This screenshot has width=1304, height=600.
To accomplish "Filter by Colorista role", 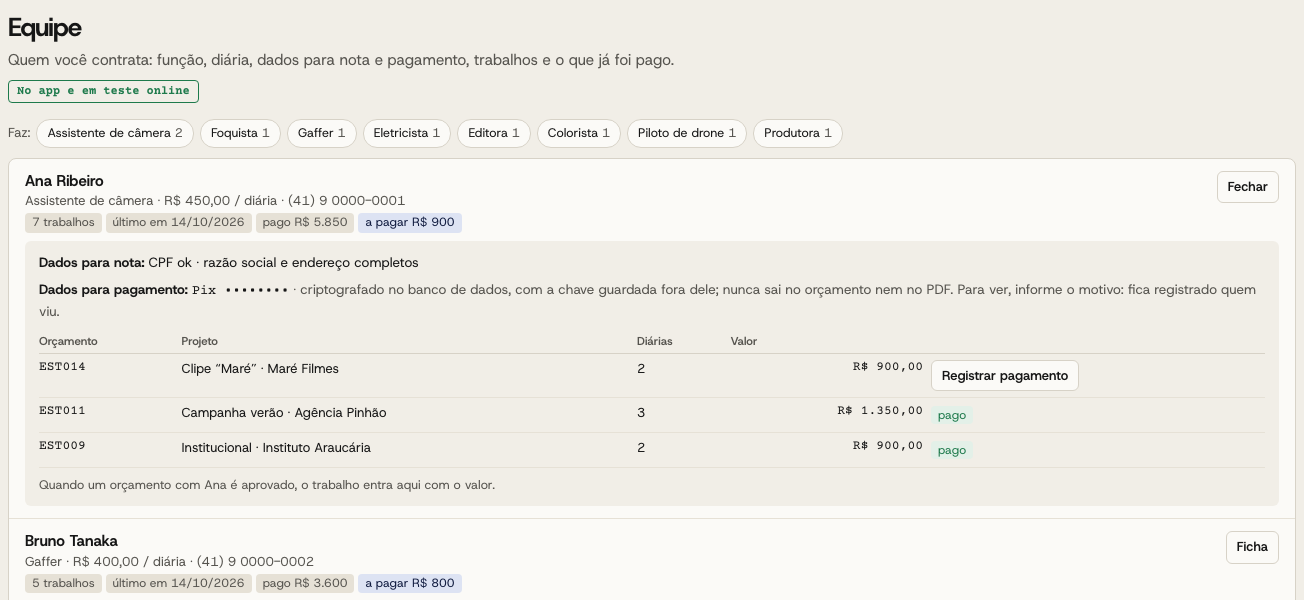I will point(579,133).
